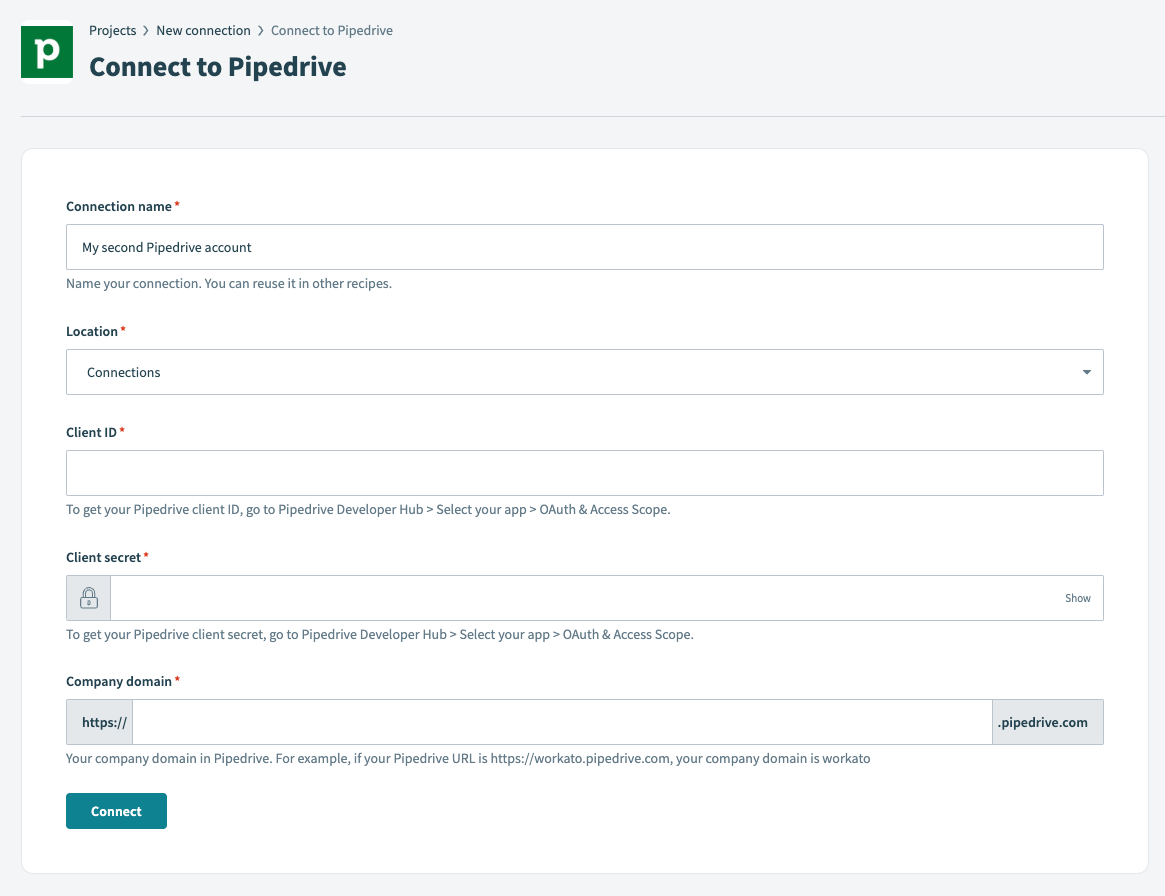
Task: Toggle Show to reveal the Client secret
Action: point(1077,597)
